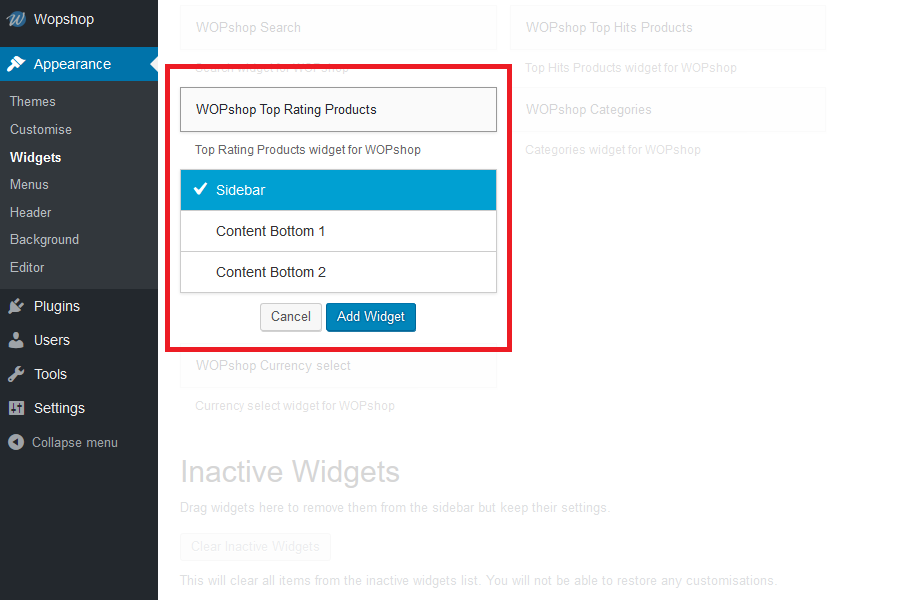Open the Menus submenu item
Screen dimensions: 900x600
(x=29, y=184)
